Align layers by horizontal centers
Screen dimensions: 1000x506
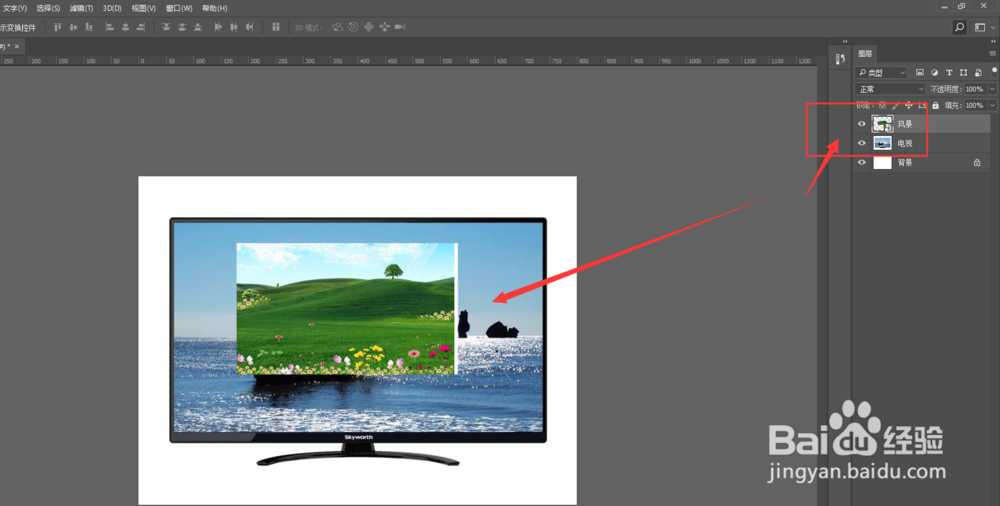(x=126, y=27)
